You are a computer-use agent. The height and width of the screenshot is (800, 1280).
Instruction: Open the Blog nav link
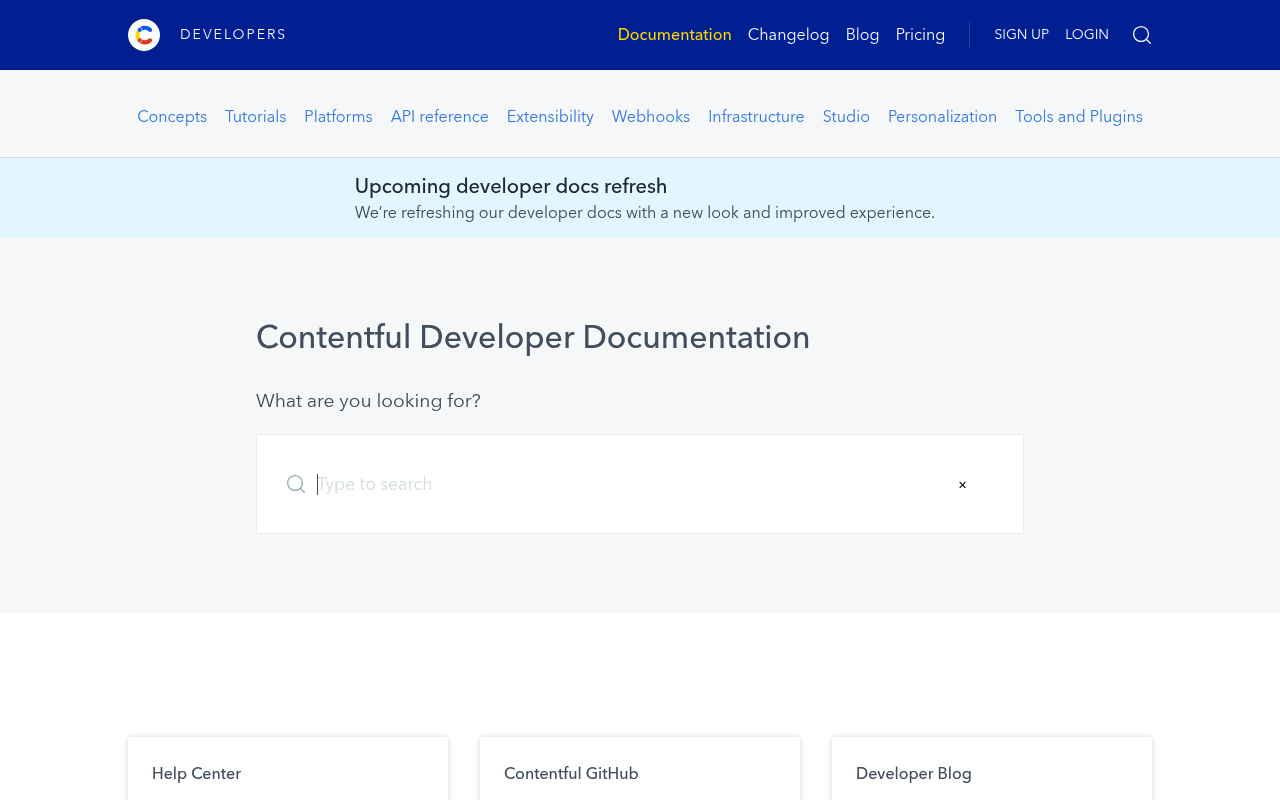863,35
